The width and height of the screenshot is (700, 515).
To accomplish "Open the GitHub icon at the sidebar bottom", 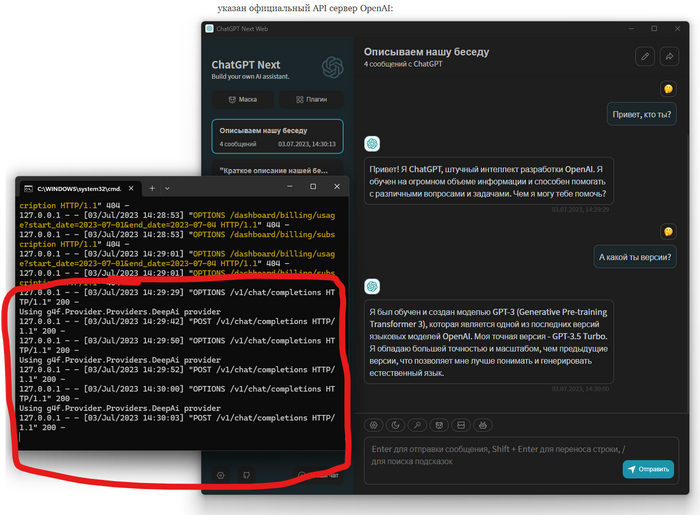I will click(x=246, y=475).
